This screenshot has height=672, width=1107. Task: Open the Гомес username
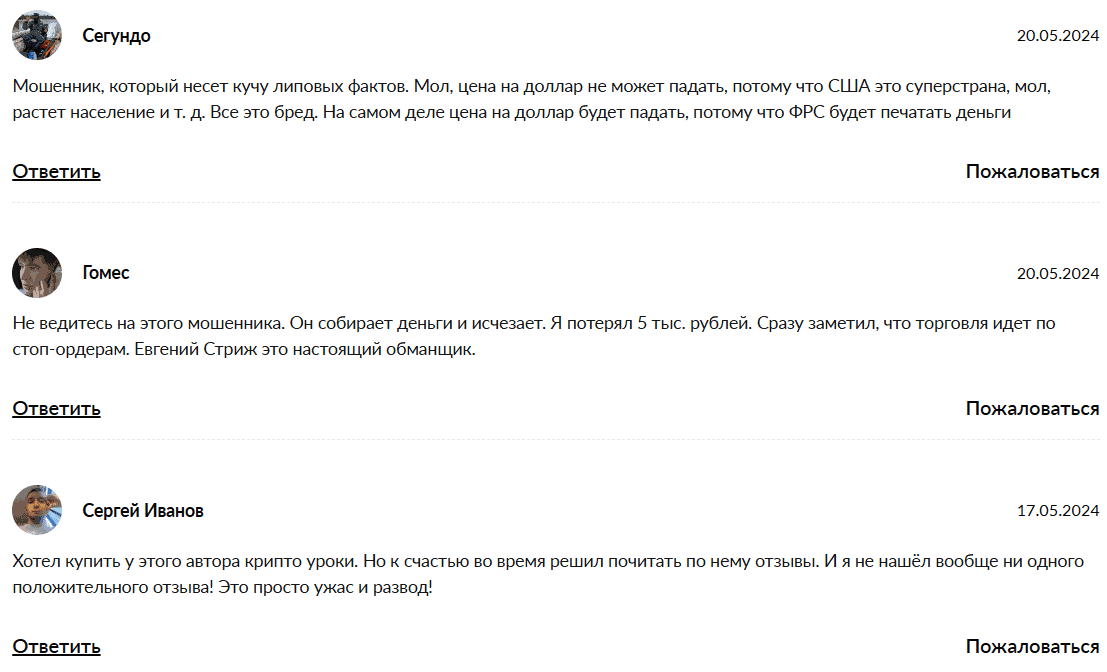pyautogui.click(x=105, y=273)
